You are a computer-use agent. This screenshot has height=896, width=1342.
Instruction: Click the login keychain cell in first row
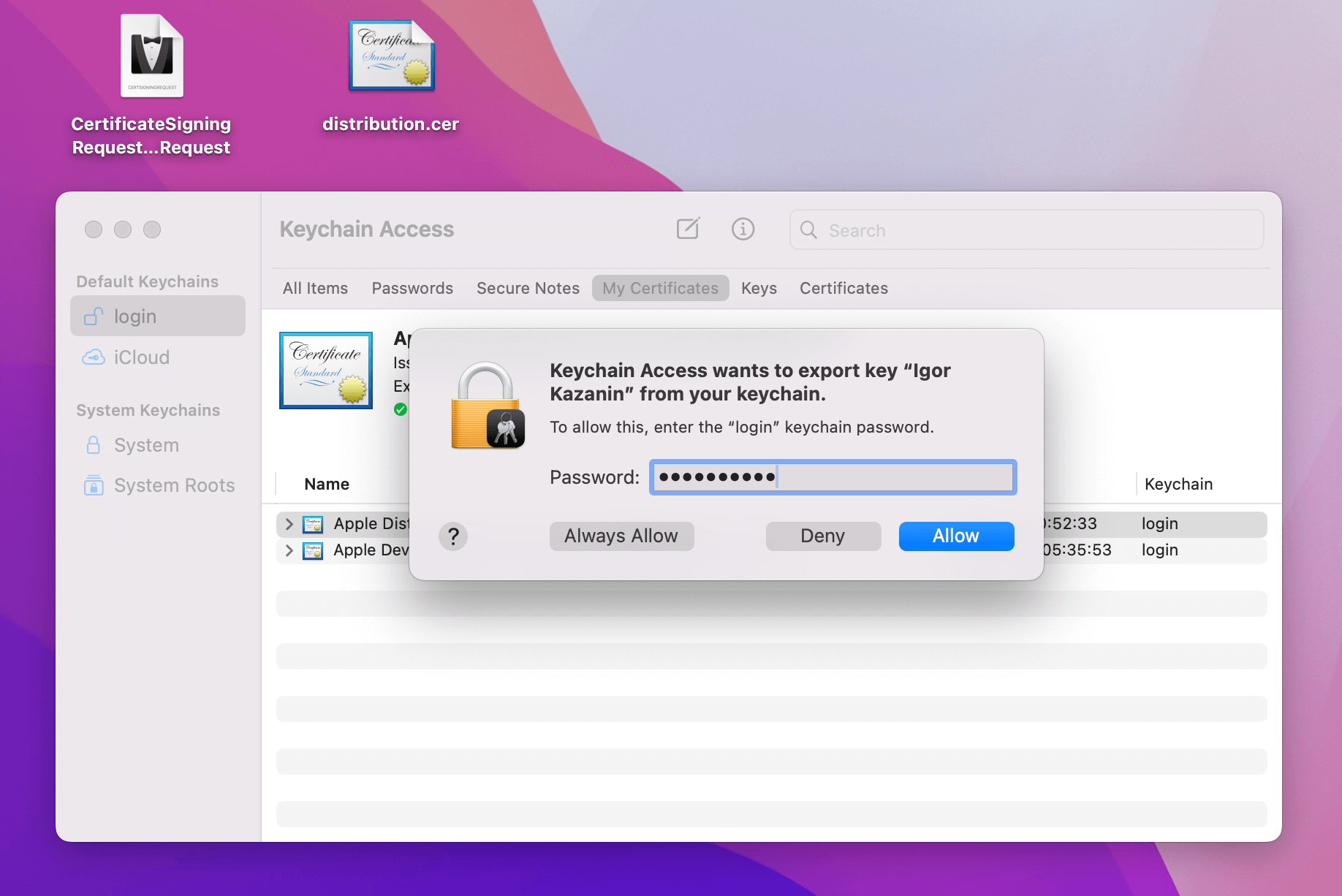[1160, 524]
